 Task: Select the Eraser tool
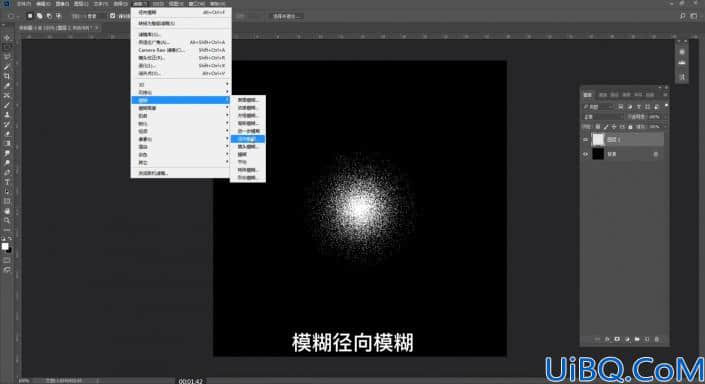(7, 134)
